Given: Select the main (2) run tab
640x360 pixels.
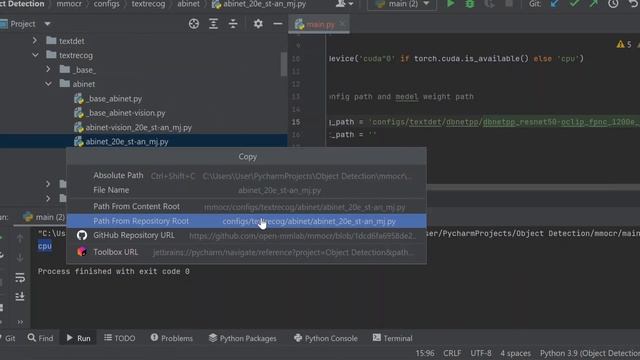Looking at the screenshot, I should (x=44, y=217).
